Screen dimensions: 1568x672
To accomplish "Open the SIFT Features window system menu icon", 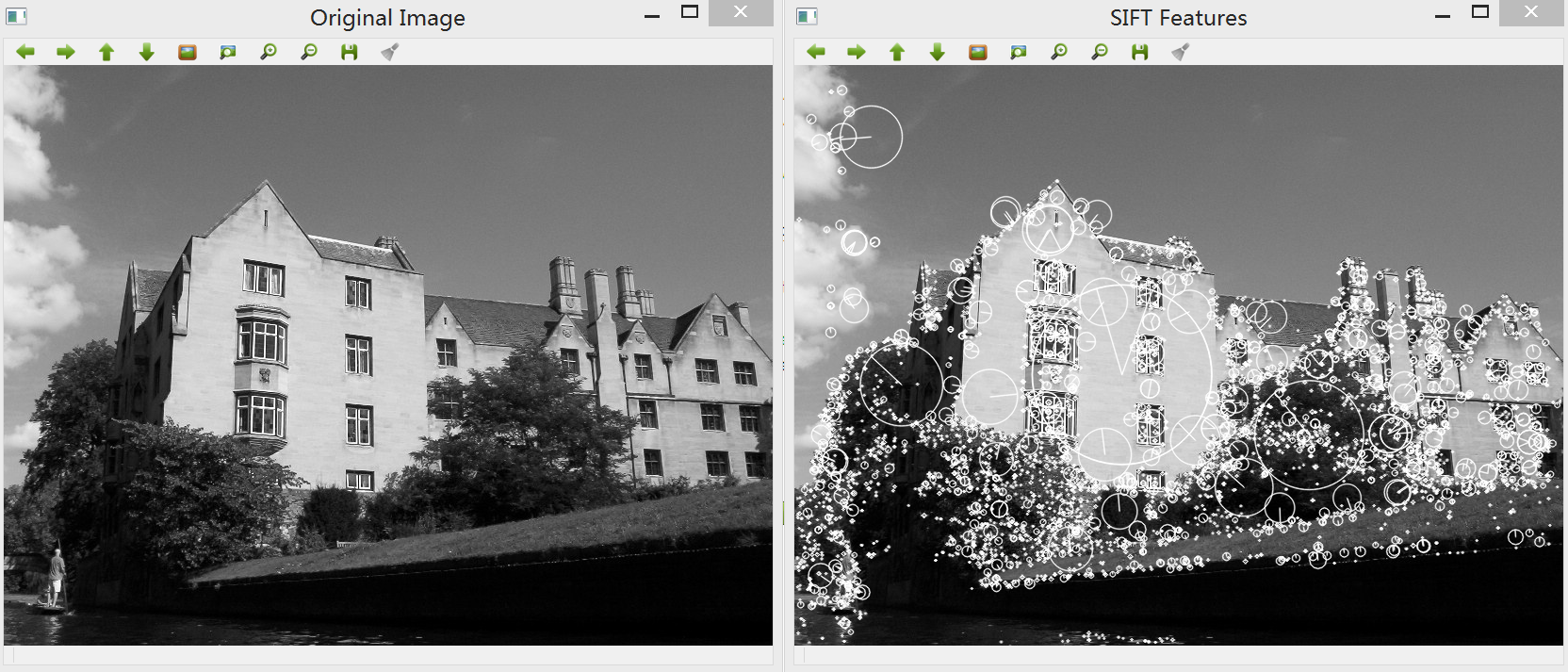I will point(807,16).
